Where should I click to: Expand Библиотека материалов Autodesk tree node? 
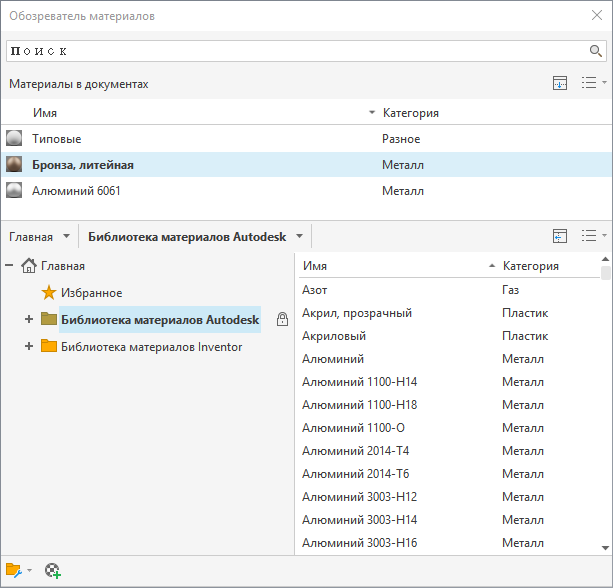click(x=29, y=320)
